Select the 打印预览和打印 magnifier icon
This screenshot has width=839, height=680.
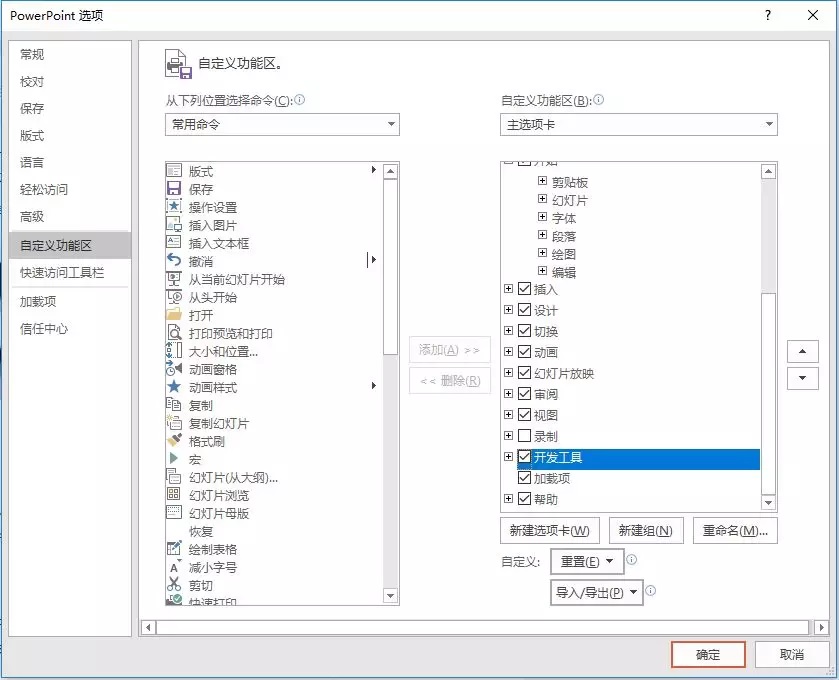click(174, 333)
